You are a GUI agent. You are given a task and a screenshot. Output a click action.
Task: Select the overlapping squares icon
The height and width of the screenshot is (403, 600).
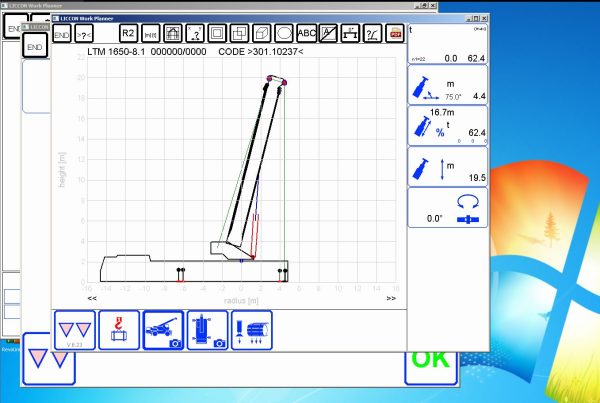point(239,34)
